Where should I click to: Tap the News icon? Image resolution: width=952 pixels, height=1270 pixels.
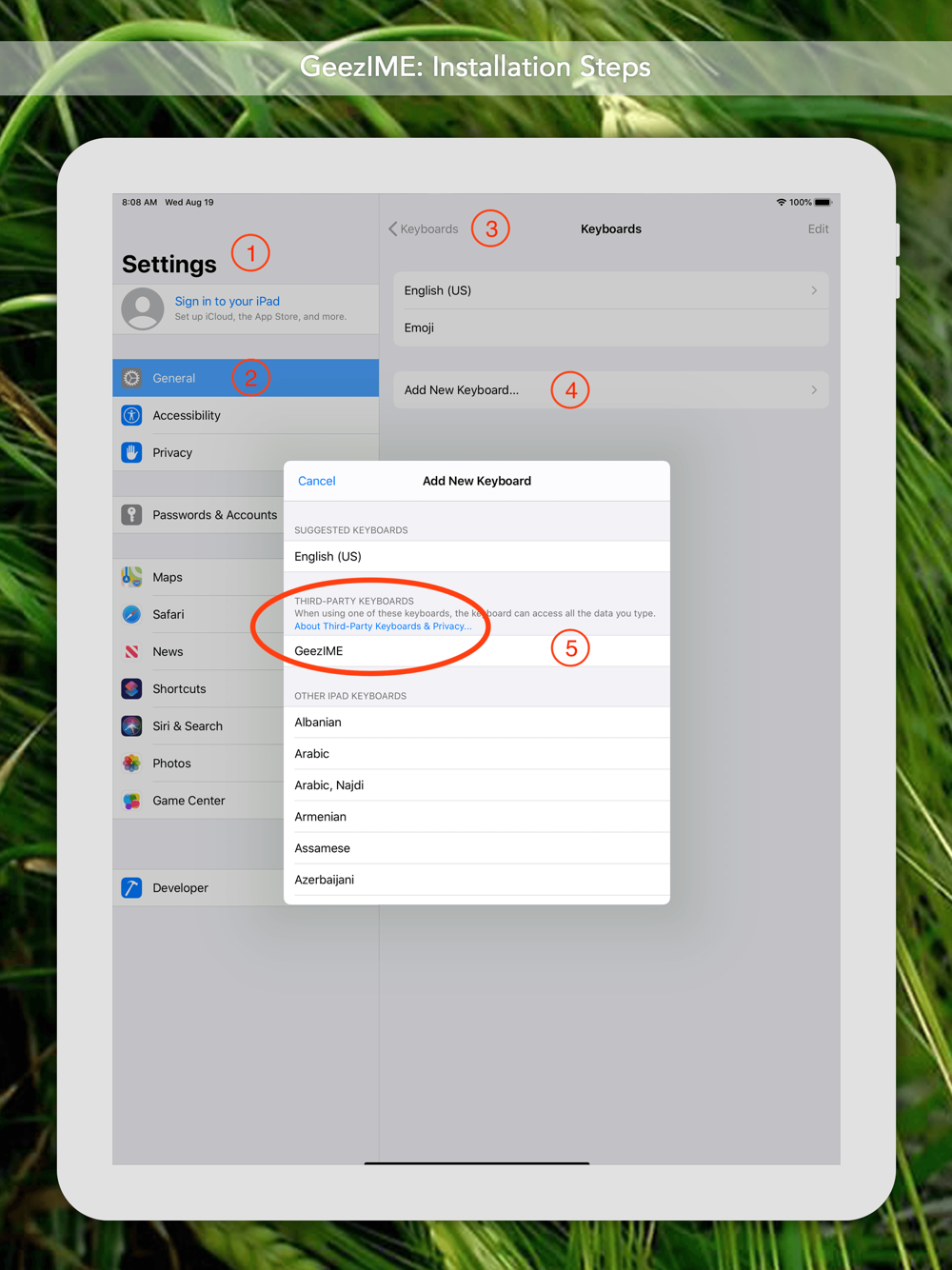[x=132, y=651]
